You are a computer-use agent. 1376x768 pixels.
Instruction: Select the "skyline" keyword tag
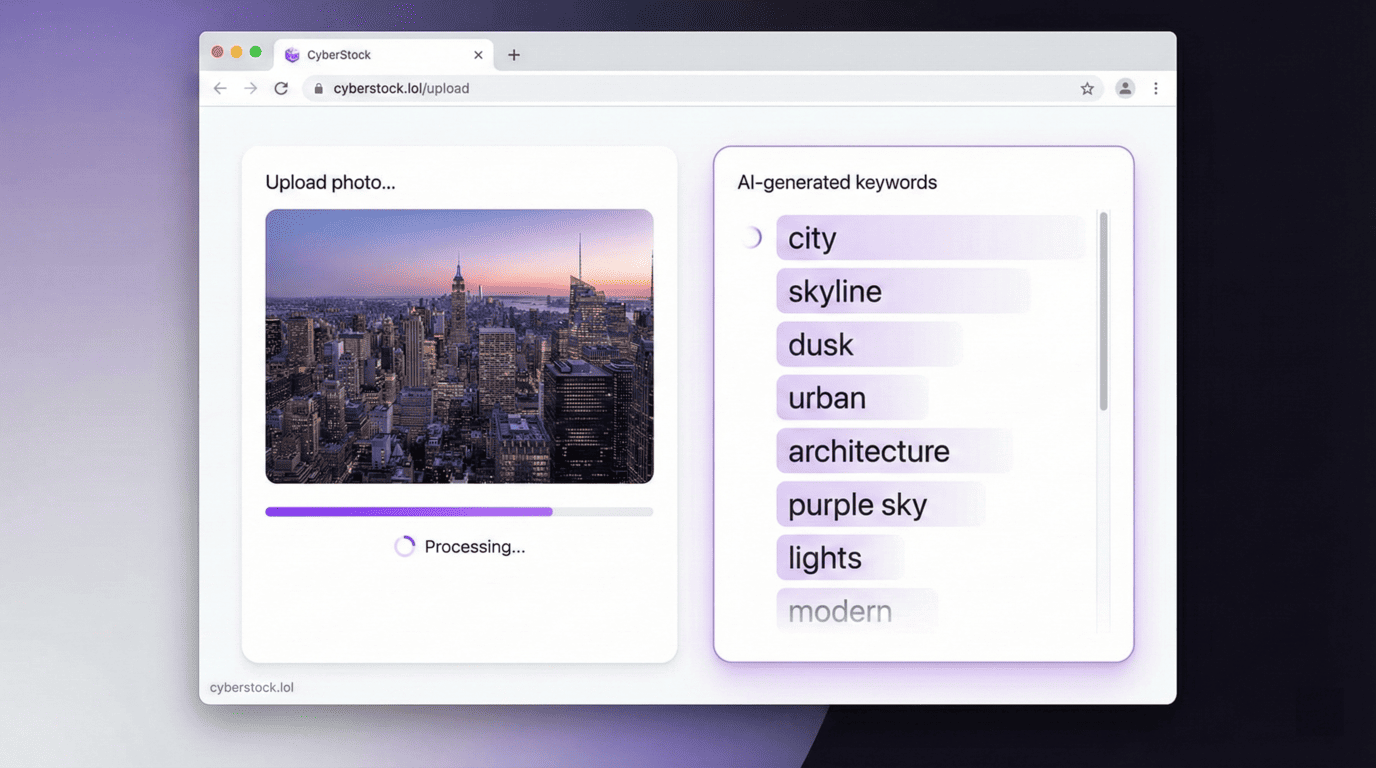[903, 291]
